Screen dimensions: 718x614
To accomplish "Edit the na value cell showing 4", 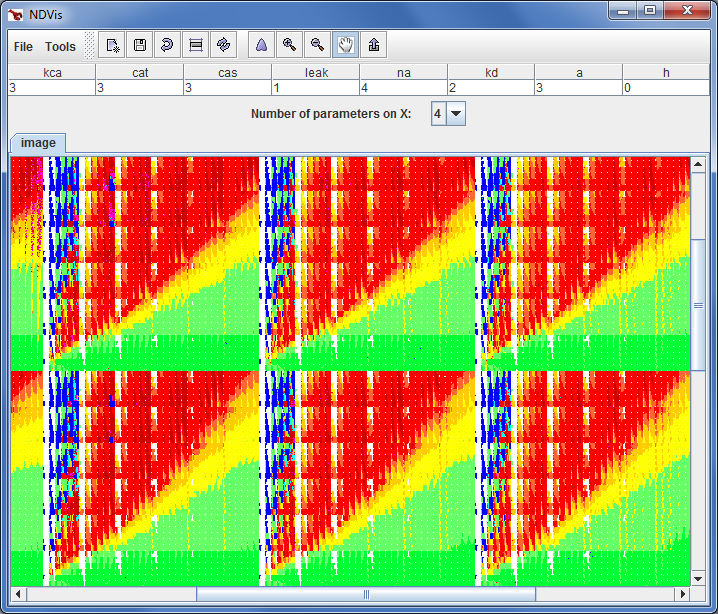I will point(403,87).
